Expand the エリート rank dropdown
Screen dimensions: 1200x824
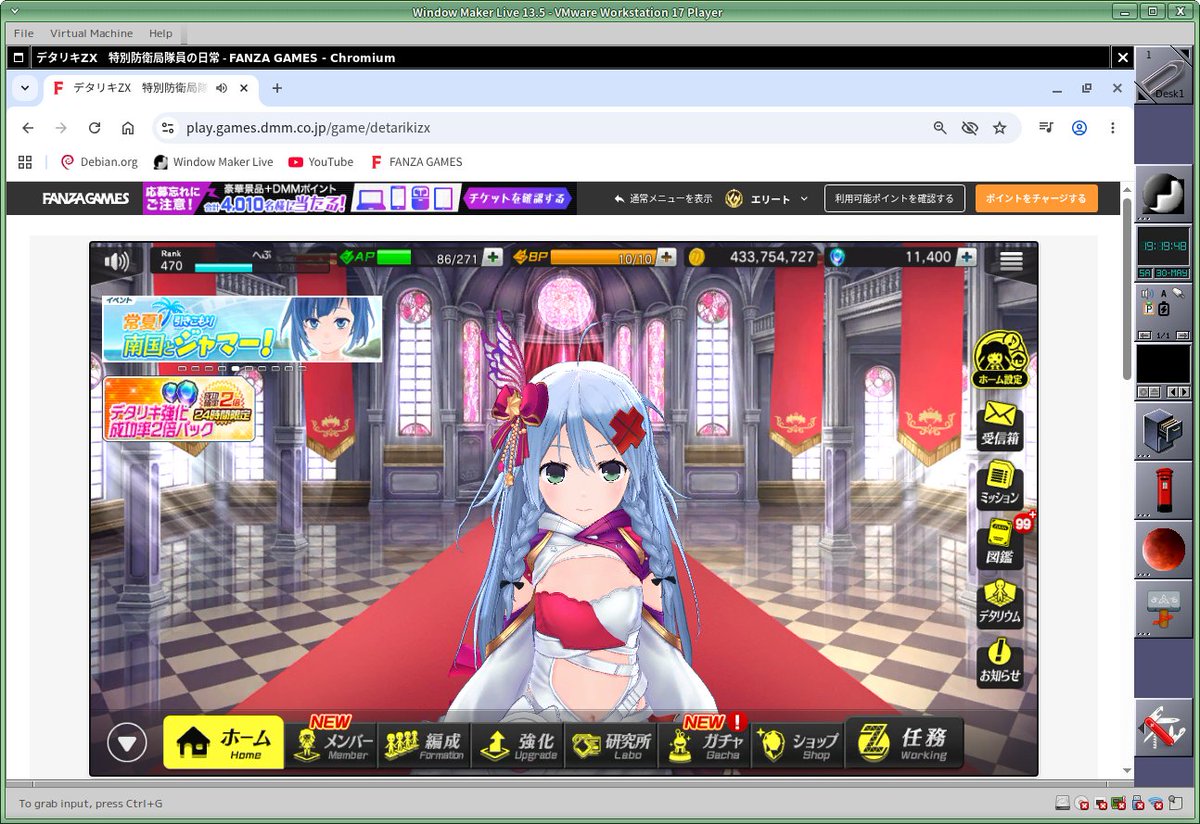[766, 199]
